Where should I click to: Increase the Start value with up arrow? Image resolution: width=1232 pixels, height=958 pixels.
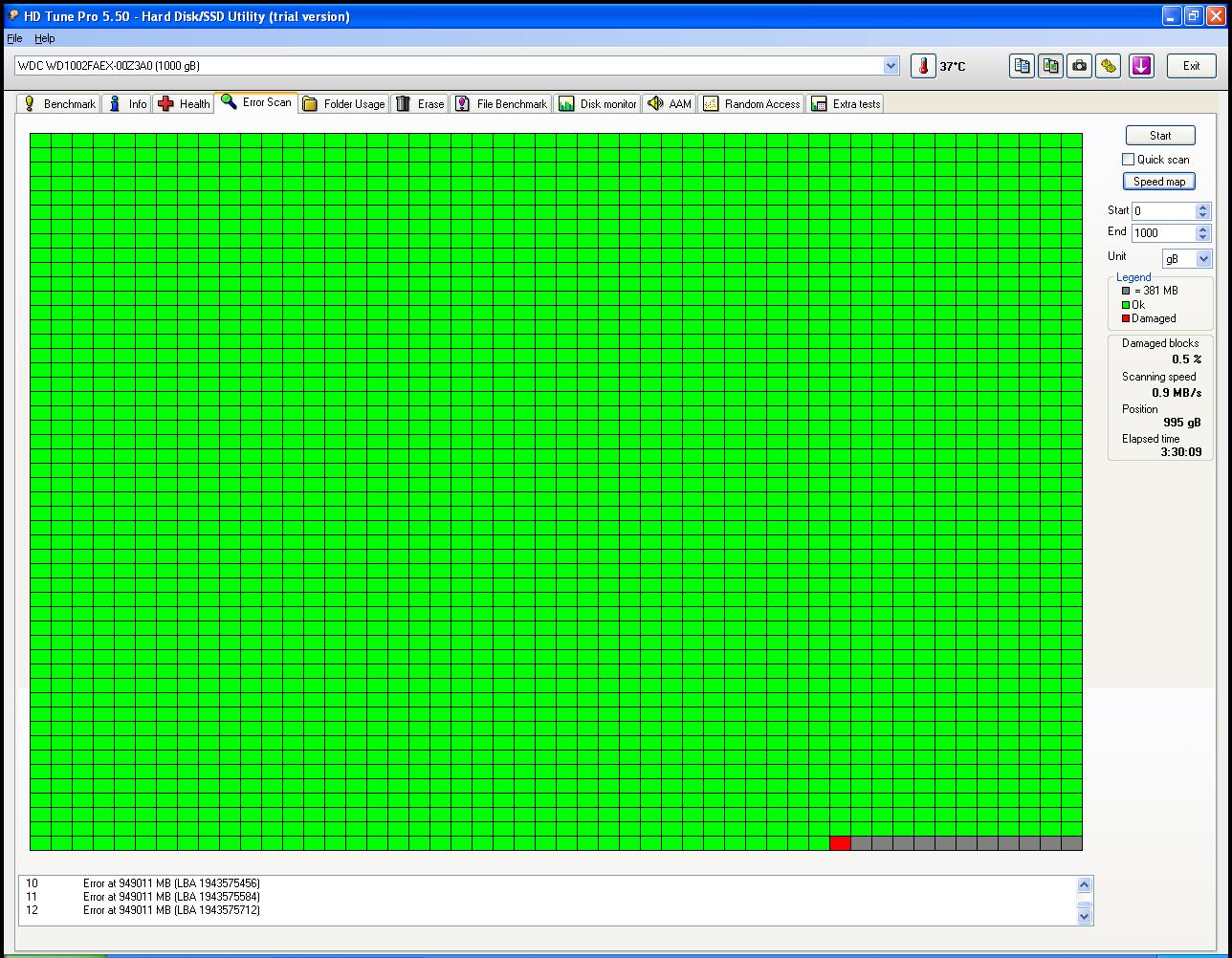(x=1203, y=207)
